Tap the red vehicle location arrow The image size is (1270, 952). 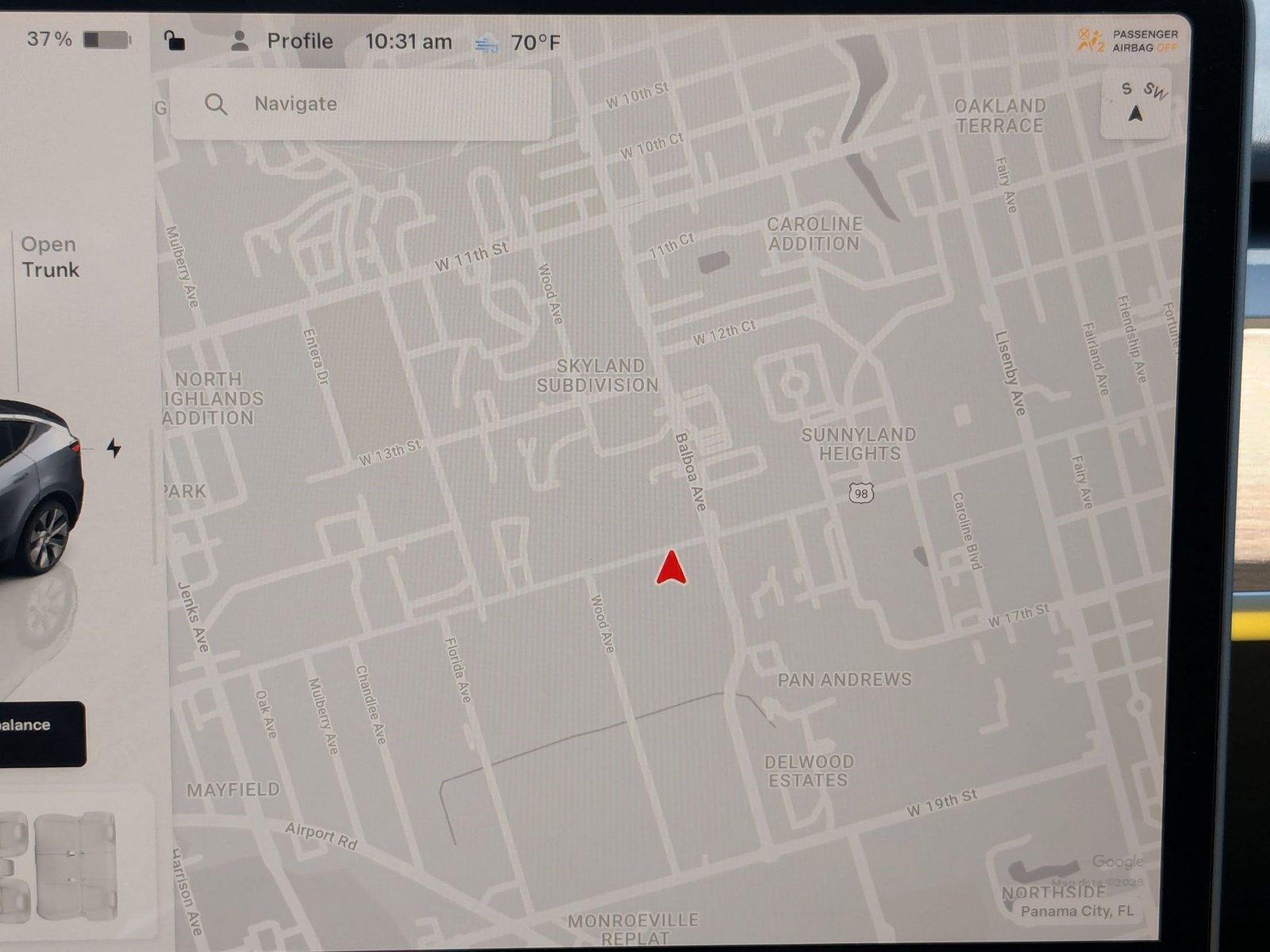click(672, 568)
